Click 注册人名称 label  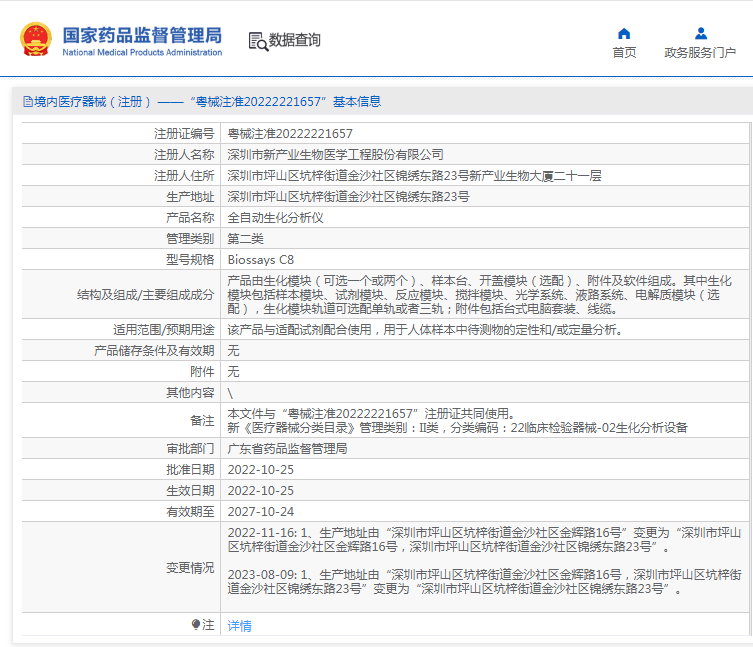click(x=184, y=155)
